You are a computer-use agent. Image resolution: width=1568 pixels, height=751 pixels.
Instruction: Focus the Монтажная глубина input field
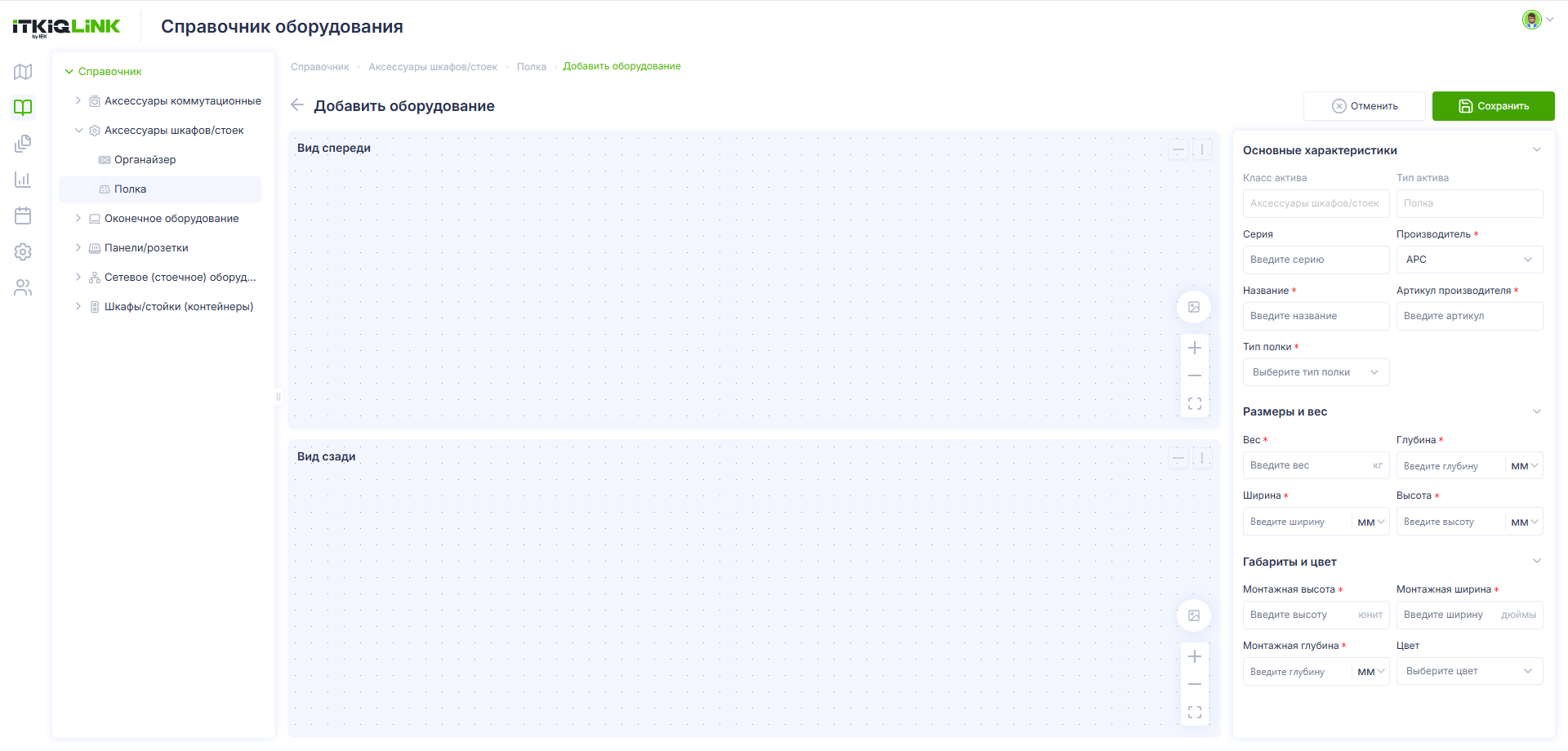coord(1298,672)
